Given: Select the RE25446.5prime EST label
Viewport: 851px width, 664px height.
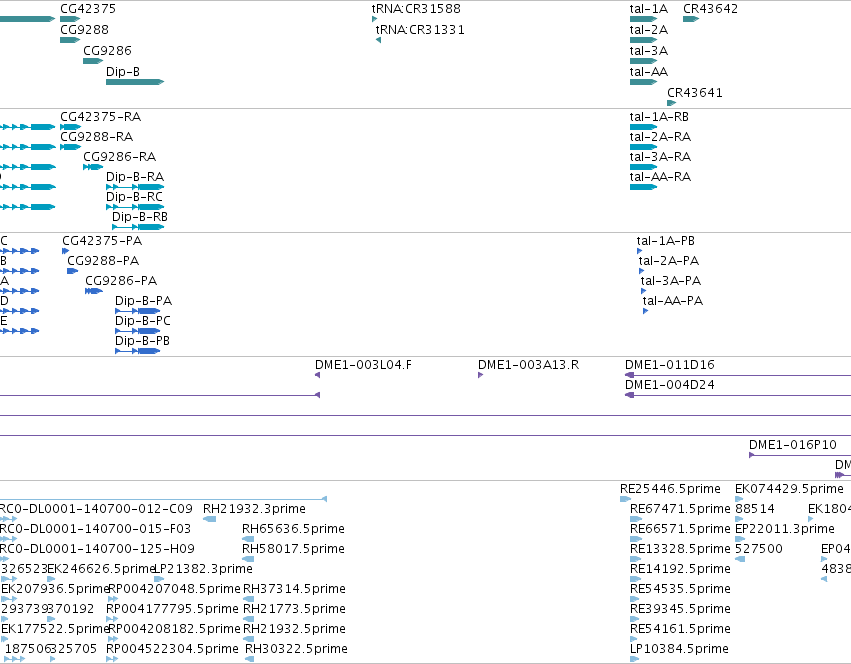Looking at the screenshot, I should click(x=670, y=489).
